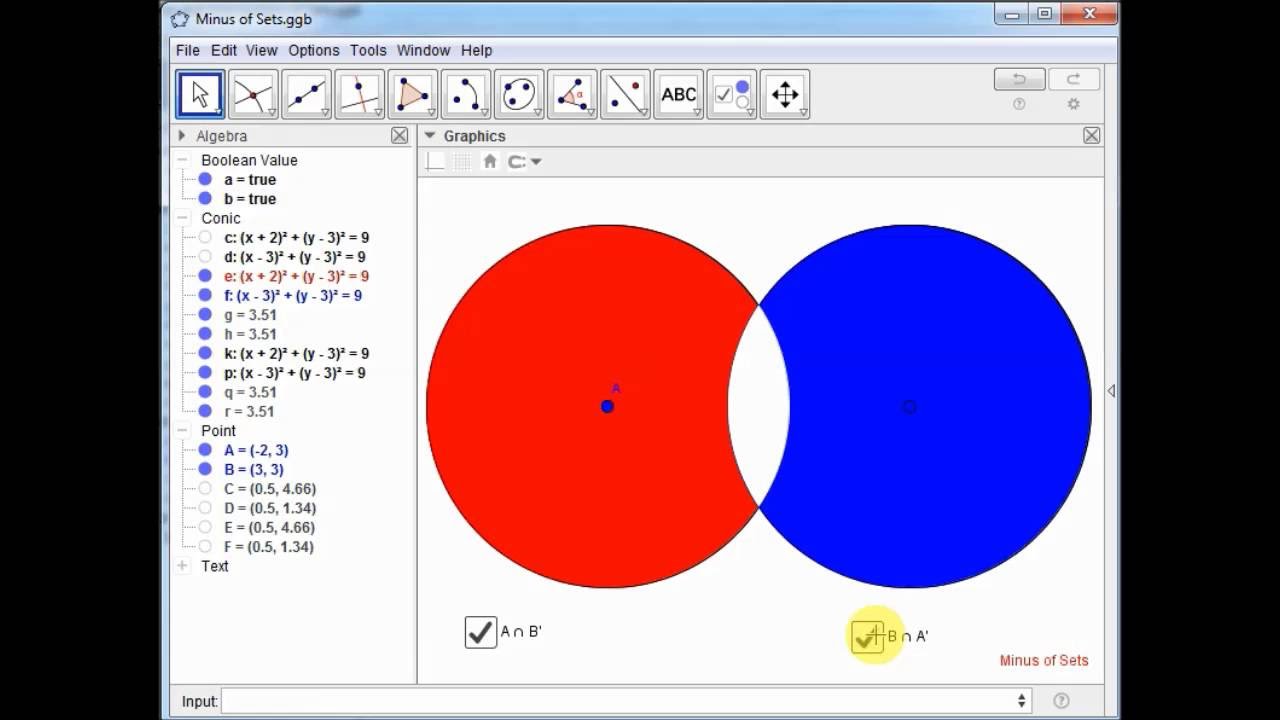The height and width of the screenshot is (720, 1280).
Task: Select the Polygon tool
Action: pos(412,95)
